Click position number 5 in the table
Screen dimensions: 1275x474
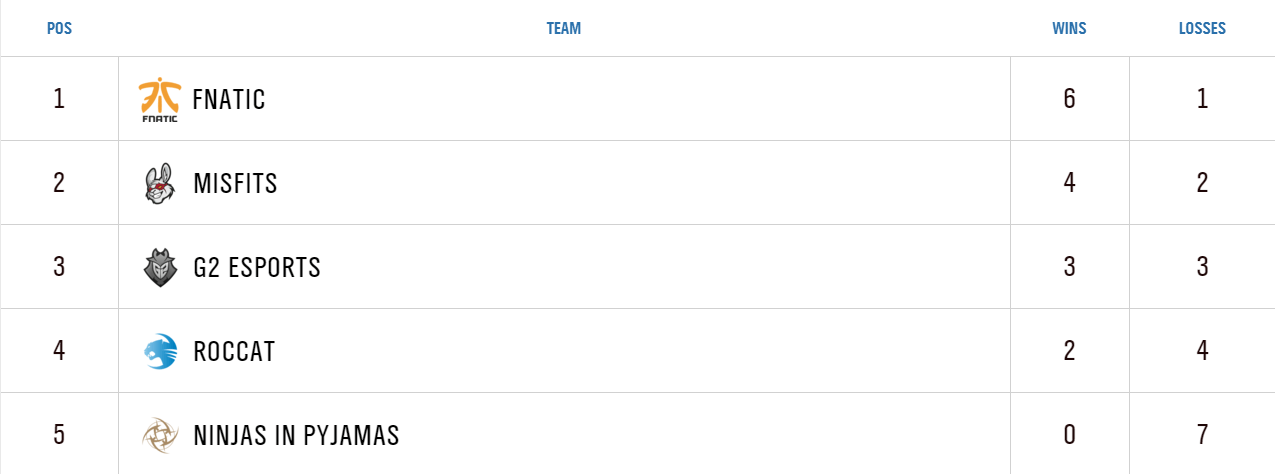(59, 435)
